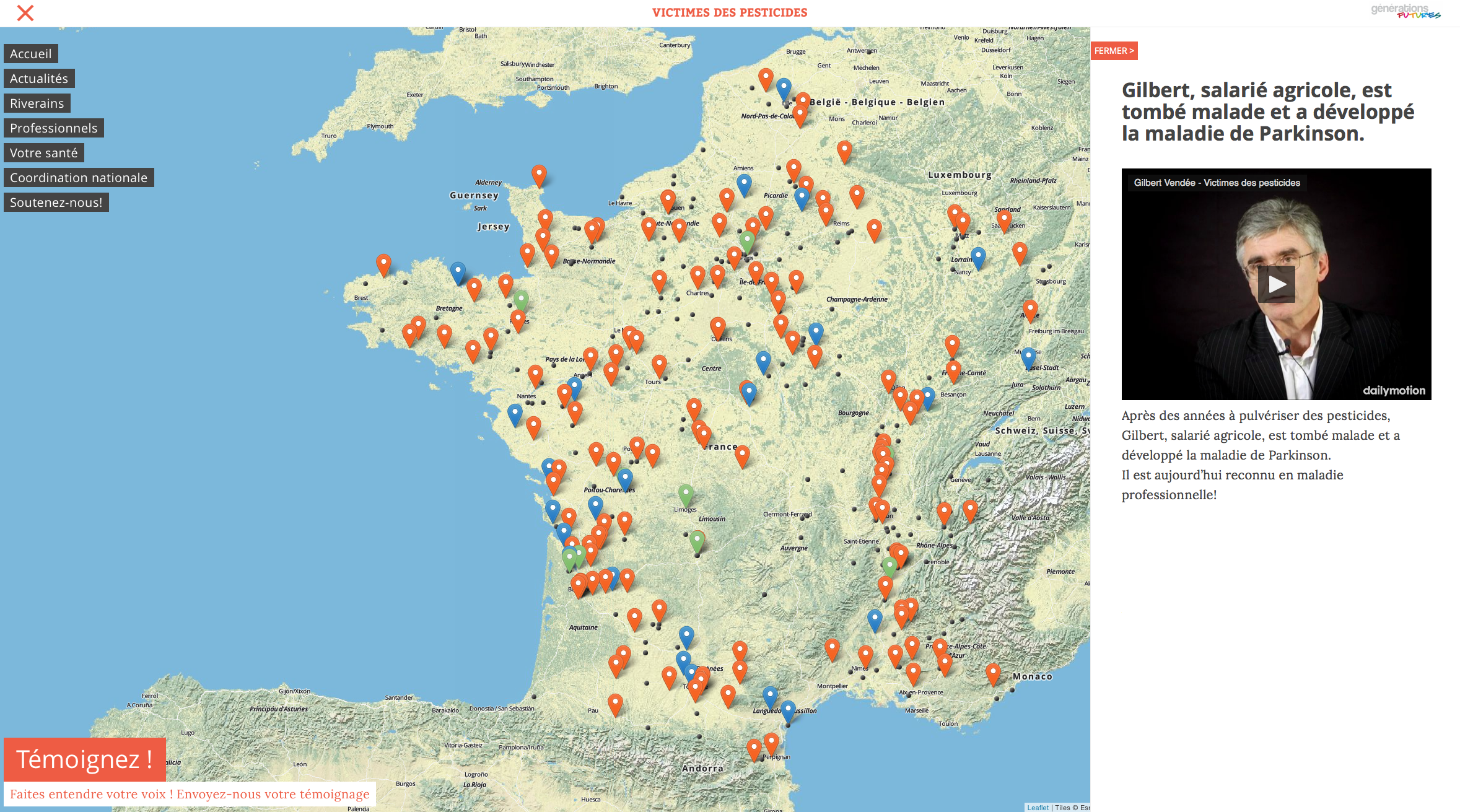1460x812 pixels.
Task: Open the Actualités menu item
Action: [39, 79]
